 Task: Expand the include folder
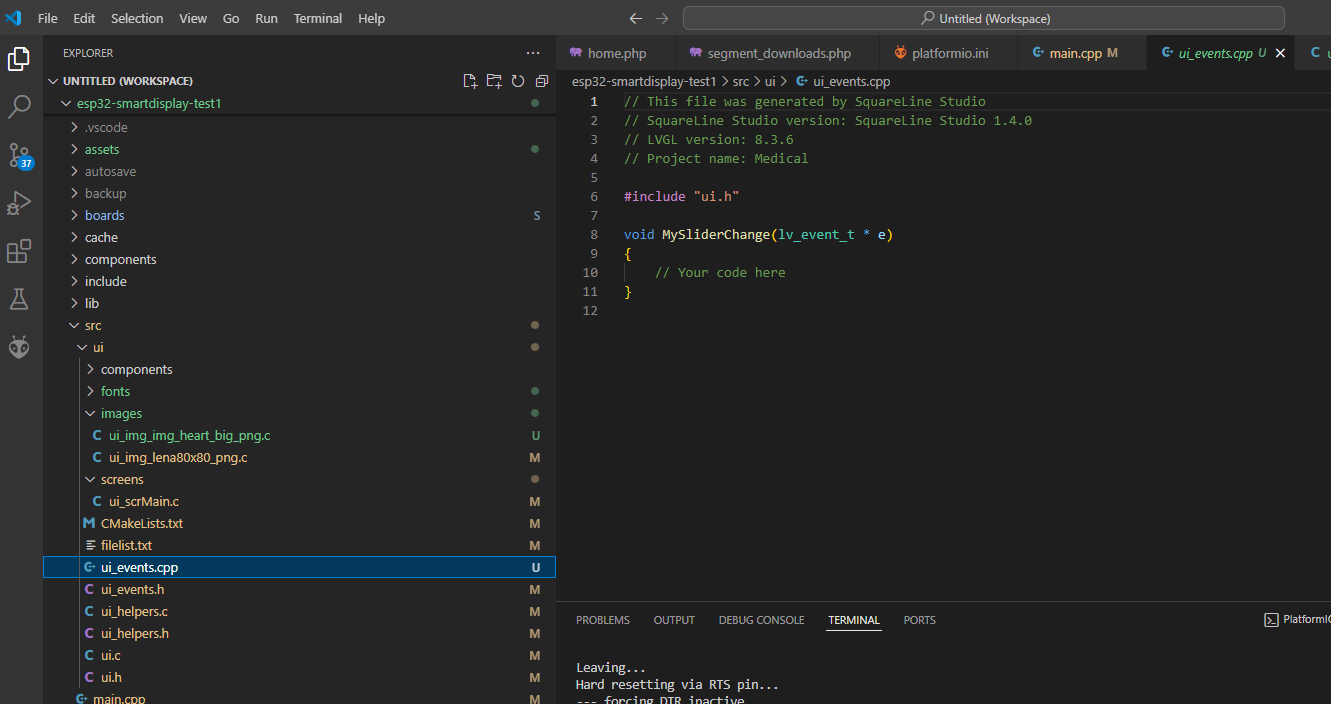coord(299,281)
